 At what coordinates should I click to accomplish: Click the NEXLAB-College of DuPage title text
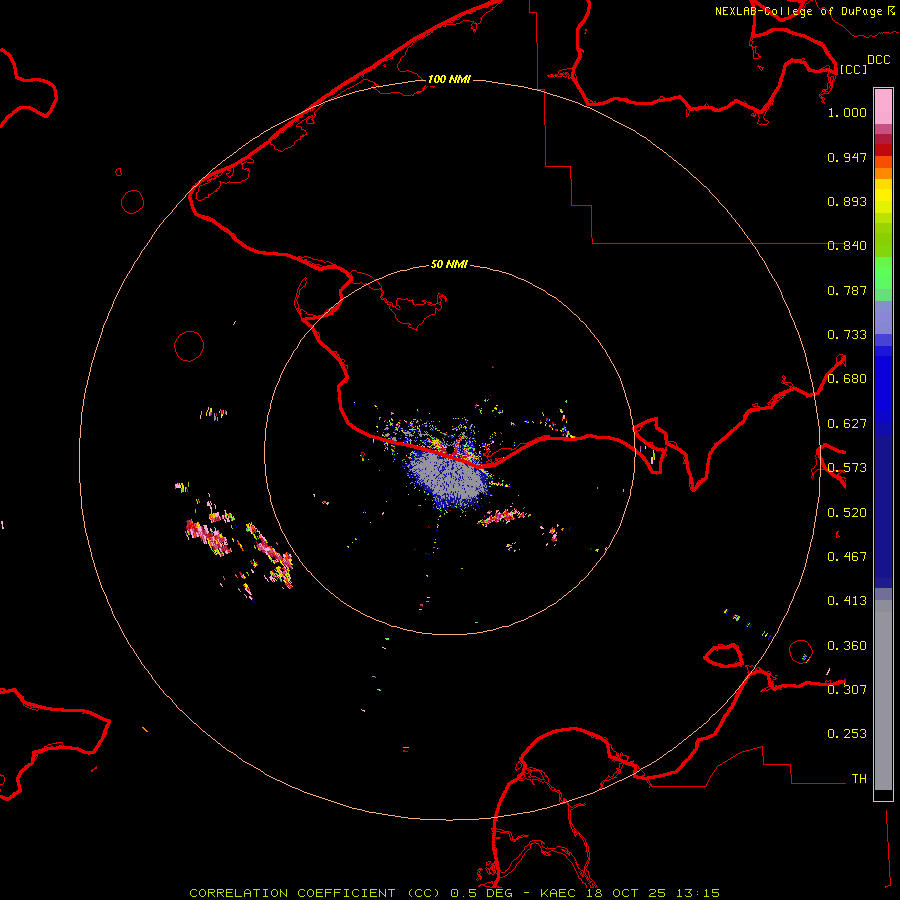pos(798,11)
